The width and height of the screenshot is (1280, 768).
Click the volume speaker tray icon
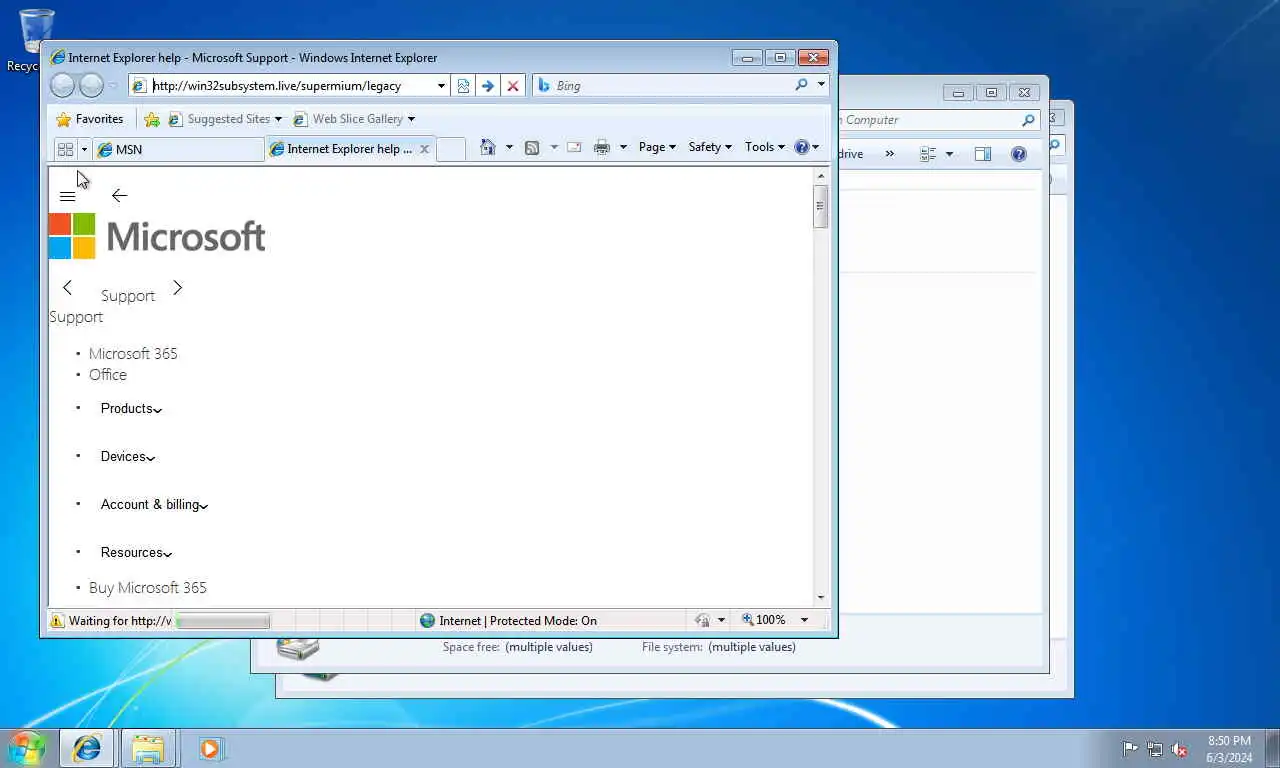click(1180, 749)
